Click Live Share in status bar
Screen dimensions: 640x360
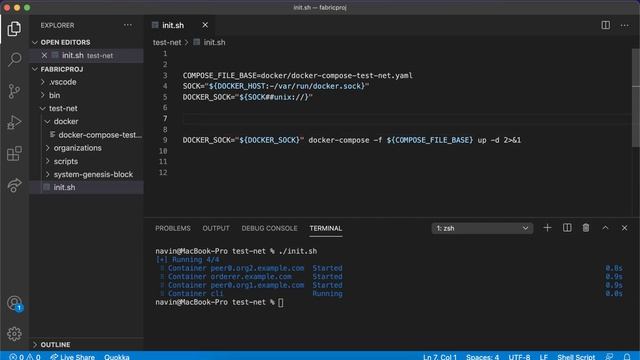(x=73, y=357)
